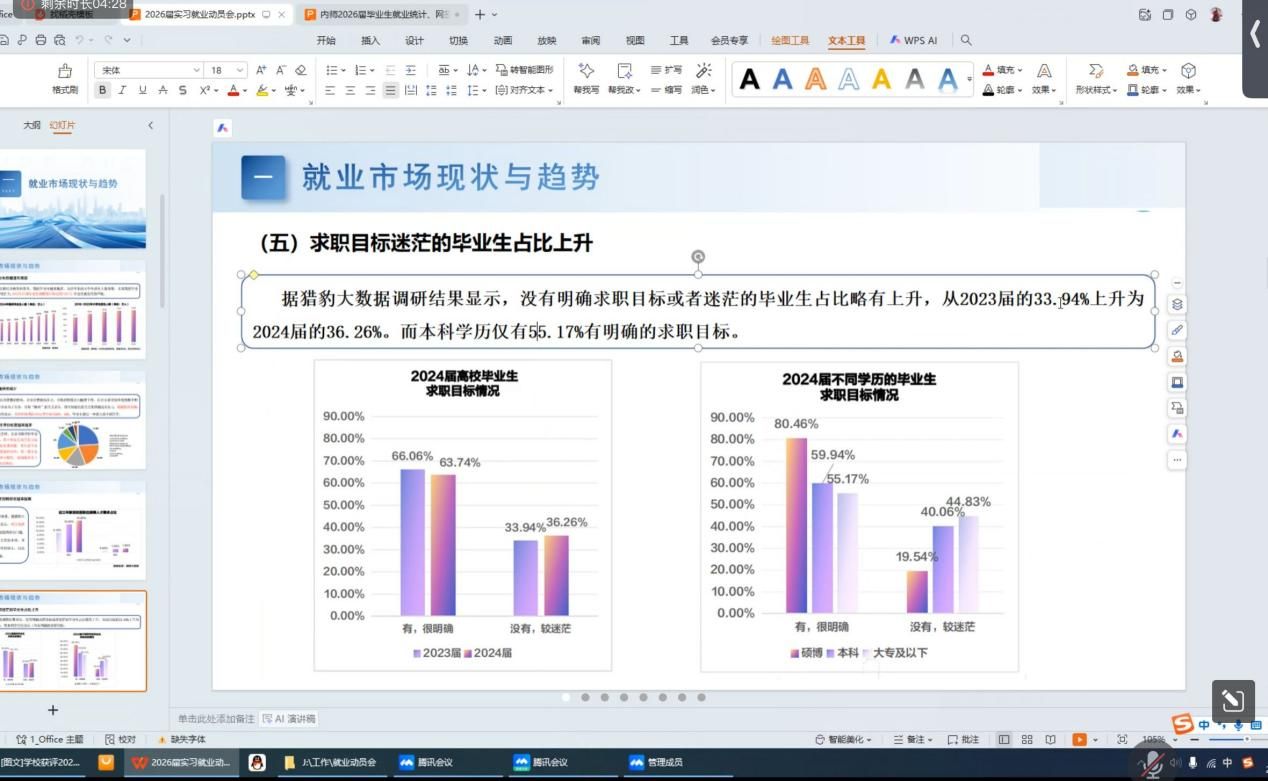
Task: Toggle Italic formatting button
Action: [122, 90]
